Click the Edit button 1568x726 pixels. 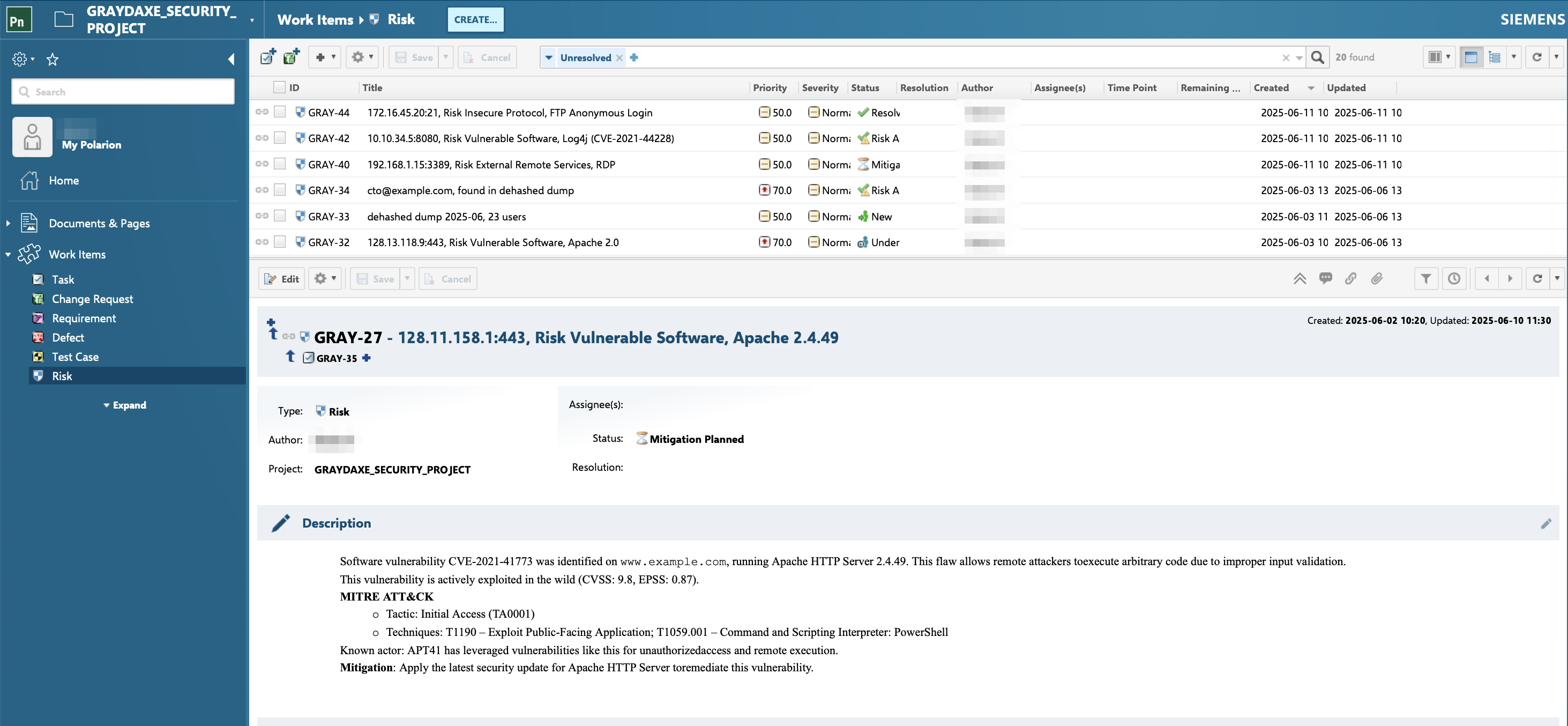coord(282,279)
